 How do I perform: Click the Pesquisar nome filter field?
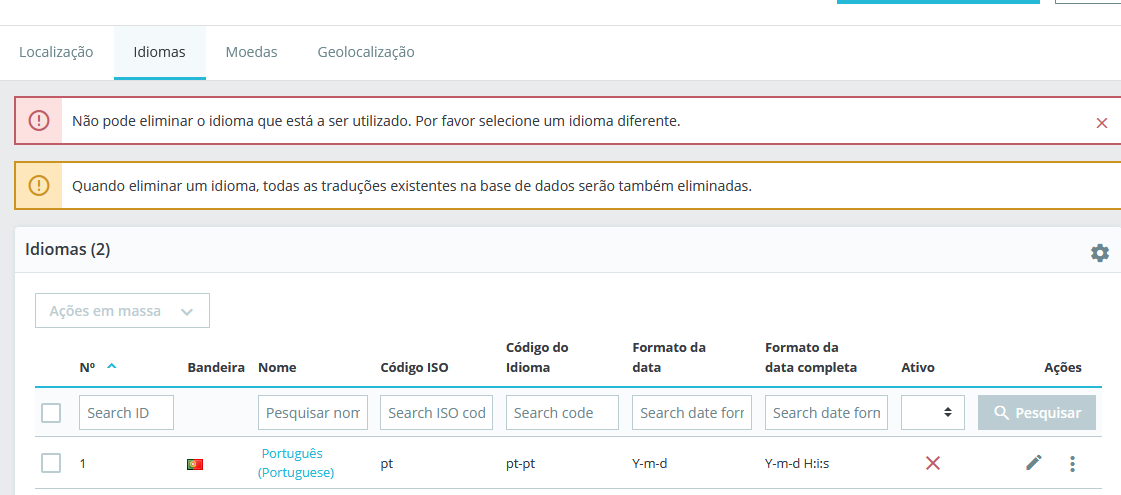(313, 413)
